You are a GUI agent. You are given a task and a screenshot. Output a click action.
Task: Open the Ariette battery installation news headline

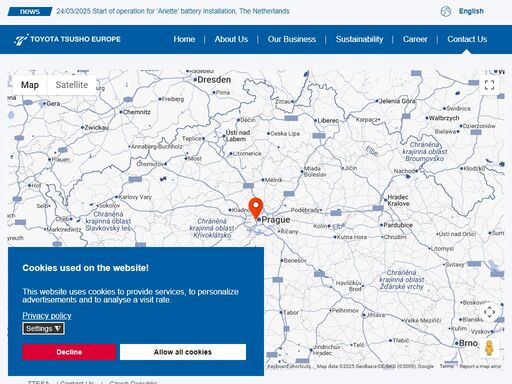(x=173, y=11)
